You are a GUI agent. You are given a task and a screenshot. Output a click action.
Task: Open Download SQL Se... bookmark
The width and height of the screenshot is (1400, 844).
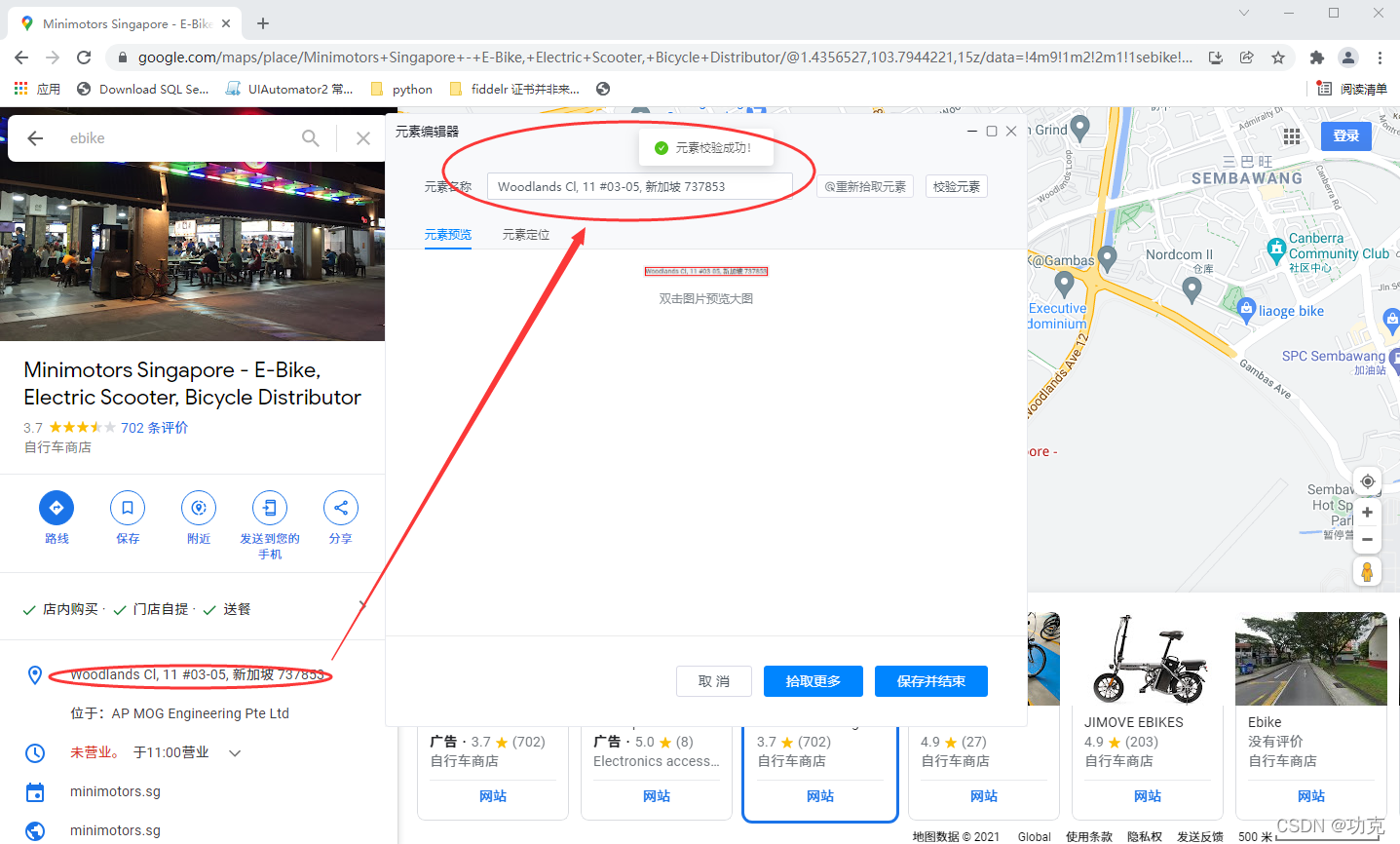(x=143, y=89)
